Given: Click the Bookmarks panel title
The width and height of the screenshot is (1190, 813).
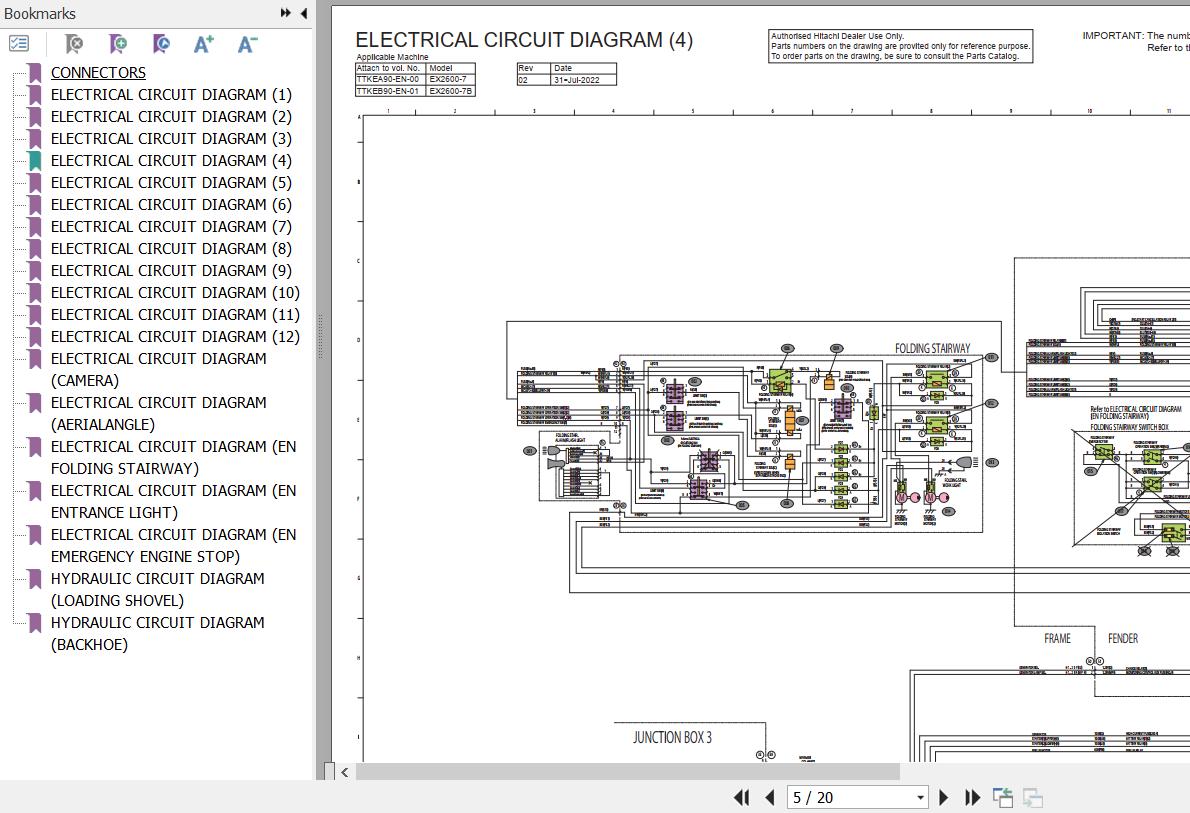Looking at the screenshot, I should 39,14.
